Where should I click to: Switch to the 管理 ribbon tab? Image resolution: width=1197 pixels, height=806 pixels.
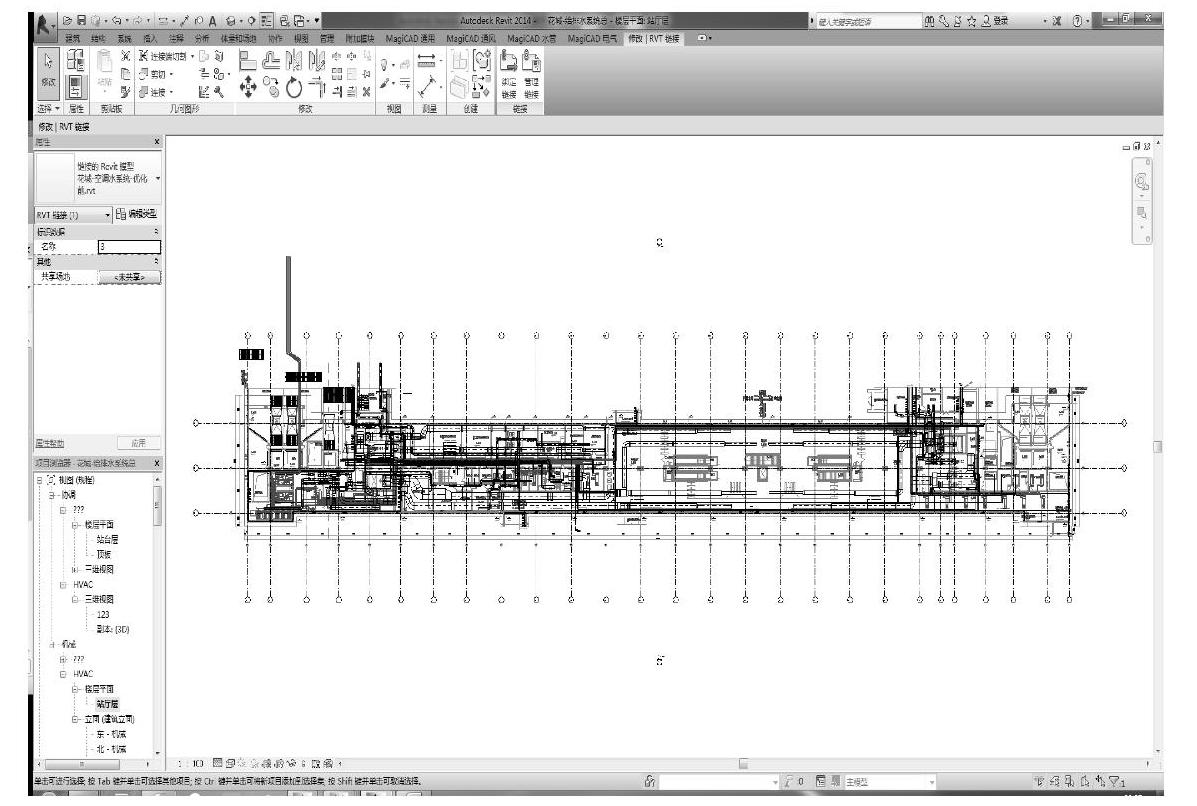click(326, 38)
